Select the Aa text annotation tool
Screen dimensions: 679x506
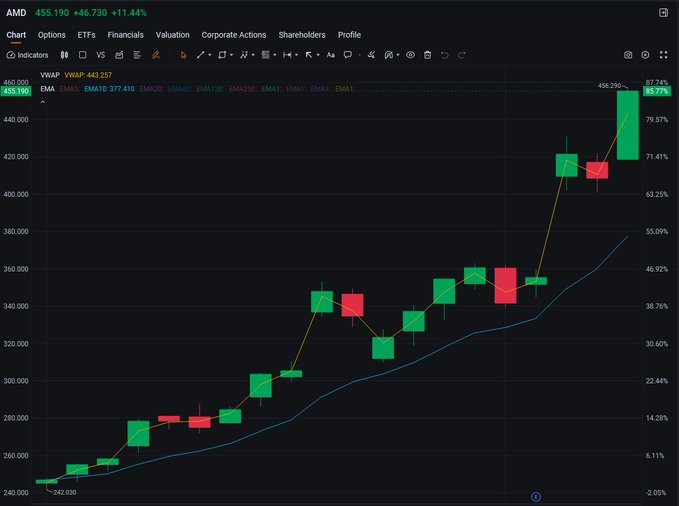331,55
